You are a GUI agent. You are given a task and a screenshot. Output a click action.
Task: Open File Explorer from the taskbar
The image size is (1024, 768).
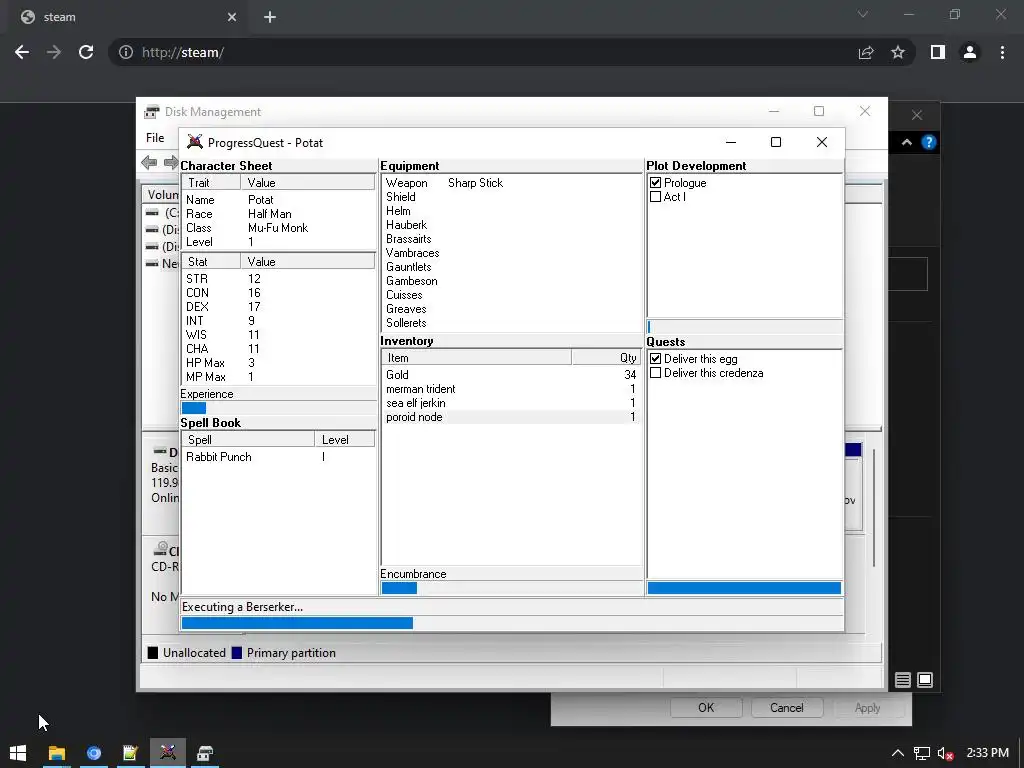pyautogui.click(x=57, y=753)
